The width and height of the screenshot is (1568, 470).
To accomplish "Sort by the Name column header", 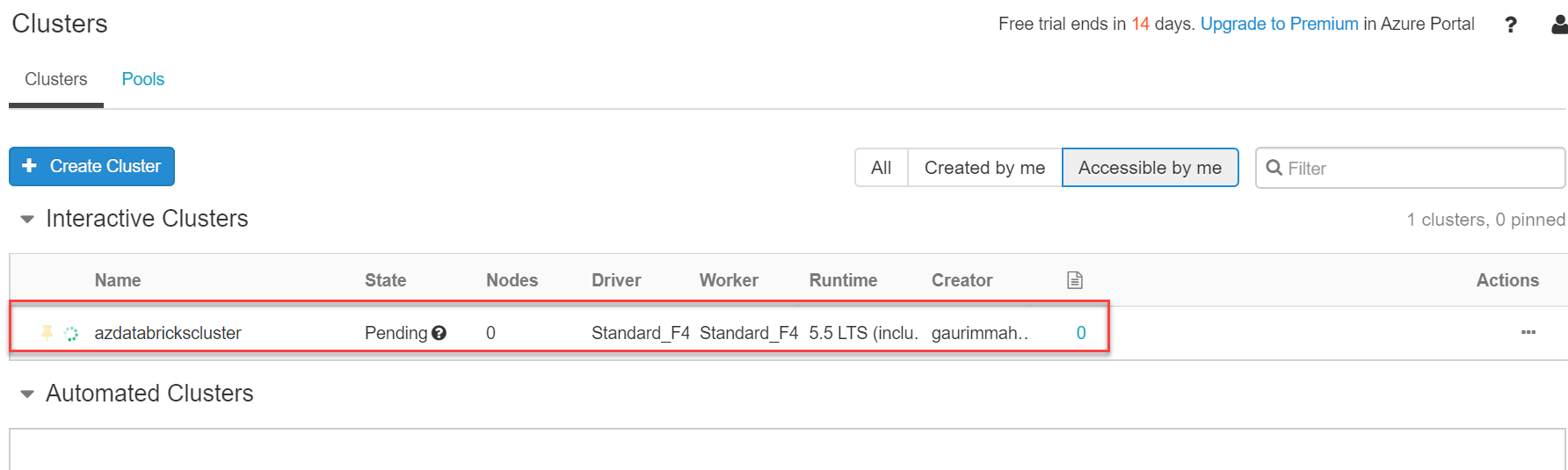I will (118, 280).
